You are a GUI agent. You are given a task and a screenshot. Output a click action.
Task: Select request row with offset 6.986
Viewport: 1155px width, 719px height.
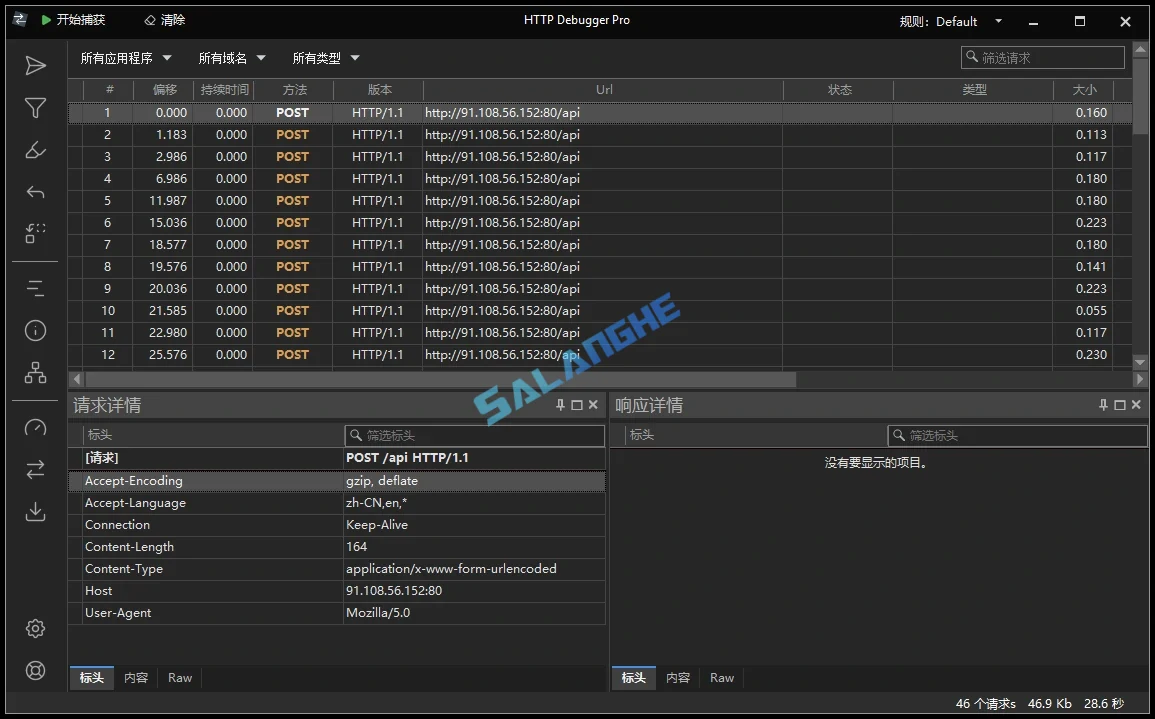coord(600,179)
